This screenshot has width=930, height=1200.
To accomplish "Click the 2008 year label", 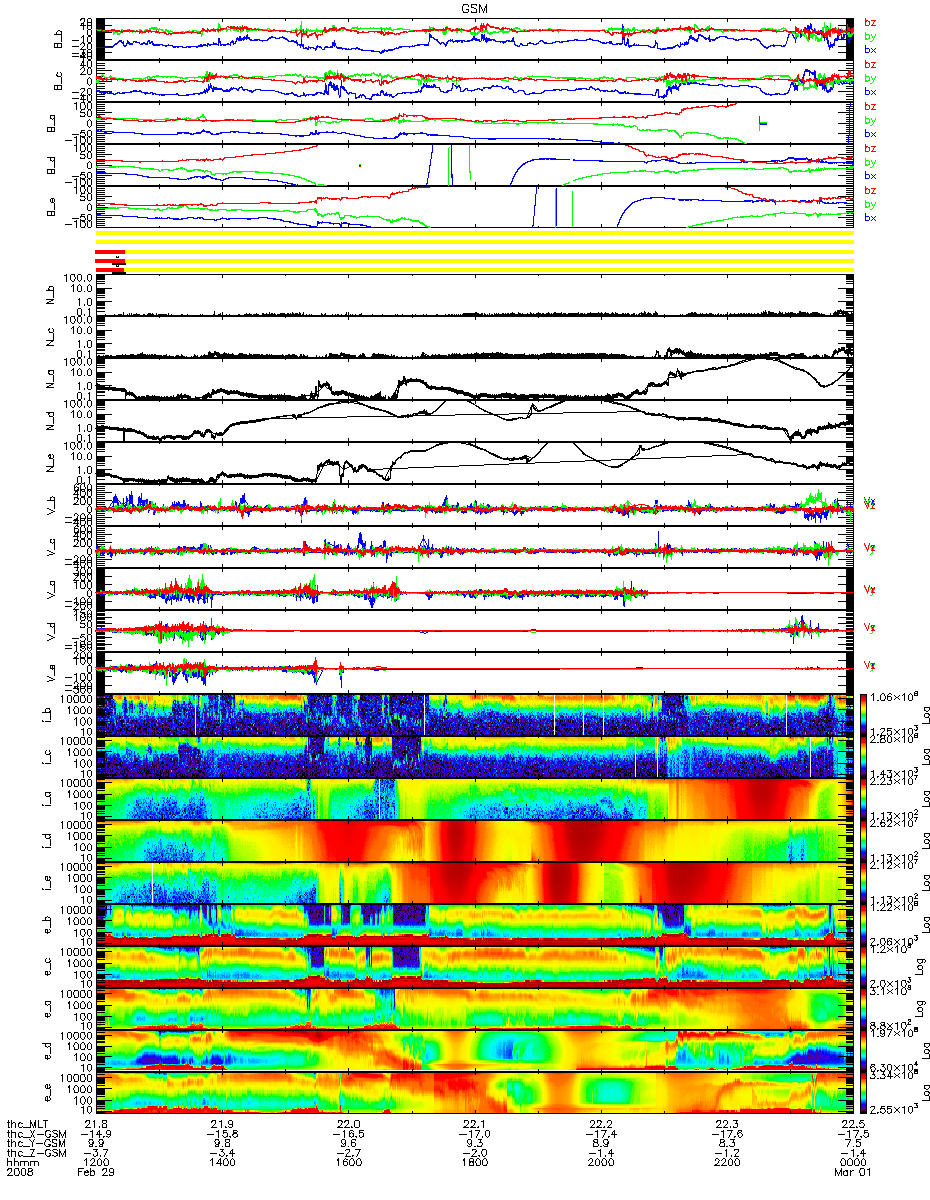I will (21, 1174).
